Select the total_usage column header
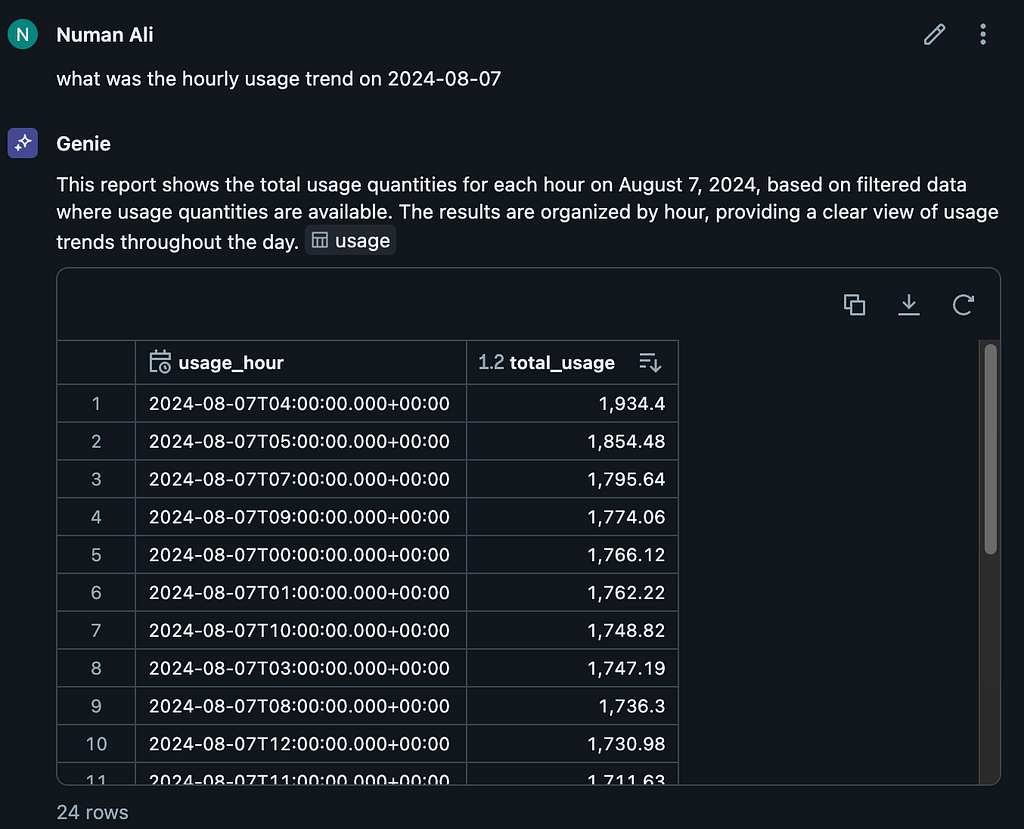1024x829 pixels. [x=562, y=362]
